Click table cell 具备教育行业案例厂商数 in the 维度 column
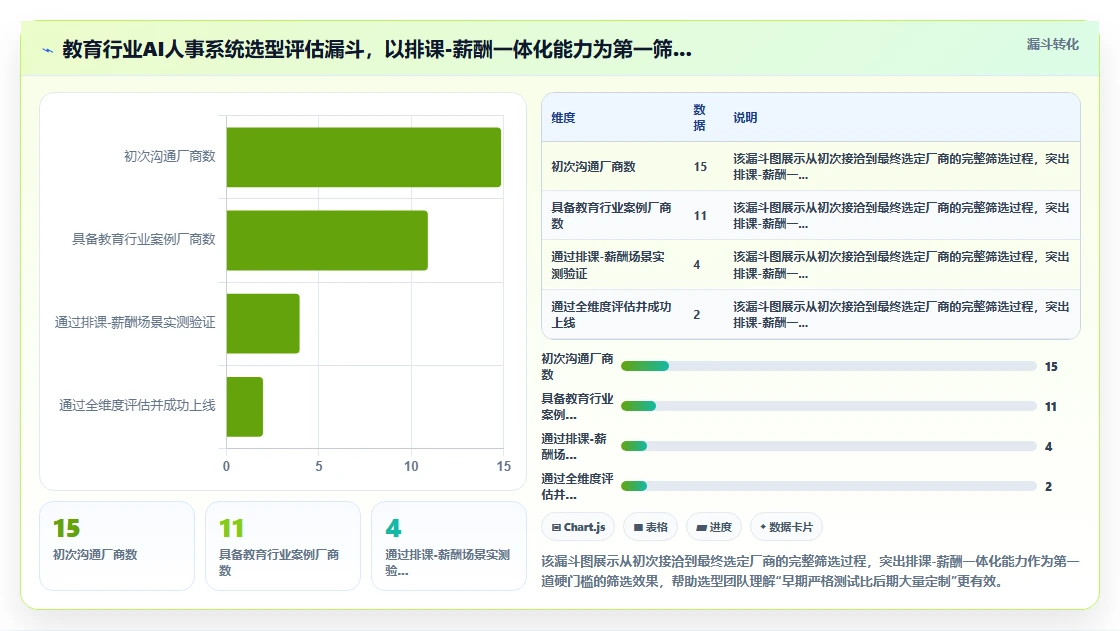 [611, 215]
